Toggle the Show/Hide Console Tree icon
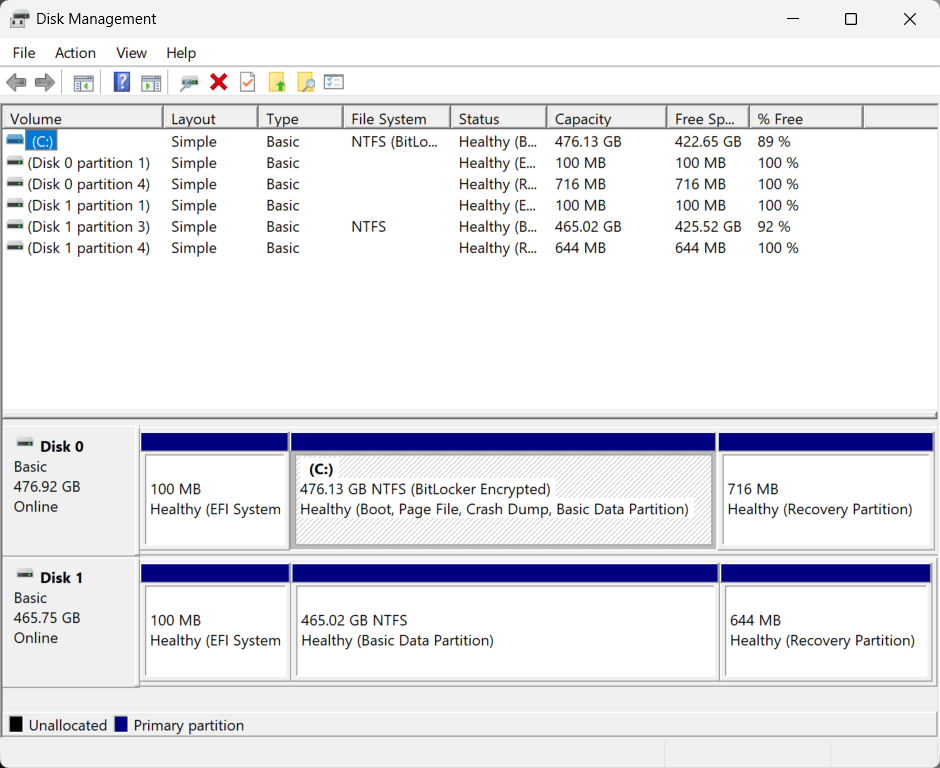940x768 pixels. pyautogui.click(x=84, y=83)
